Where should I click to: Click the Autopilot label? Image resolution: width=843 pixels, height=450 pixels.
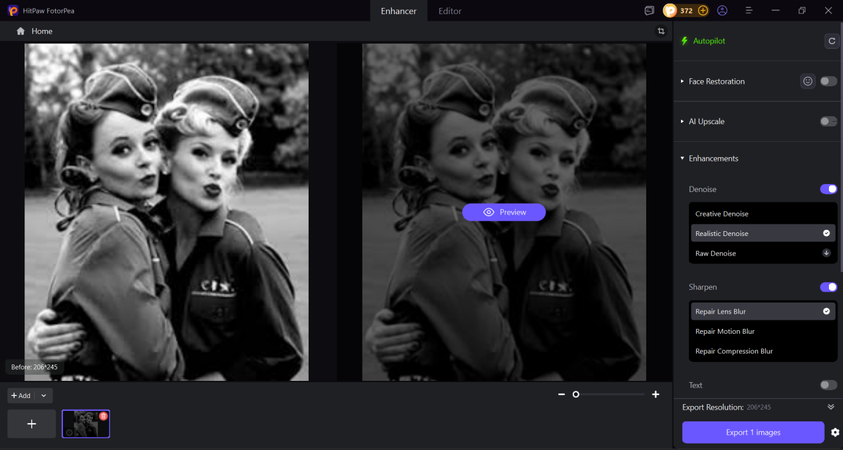(x=709, y=41)
